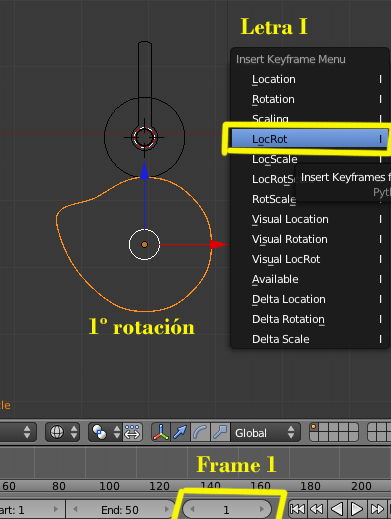Click the blue Z-axis manipulator arrow
Image resolution: width=391 pixels, height=519 pixels.
(x=144, y=171)
